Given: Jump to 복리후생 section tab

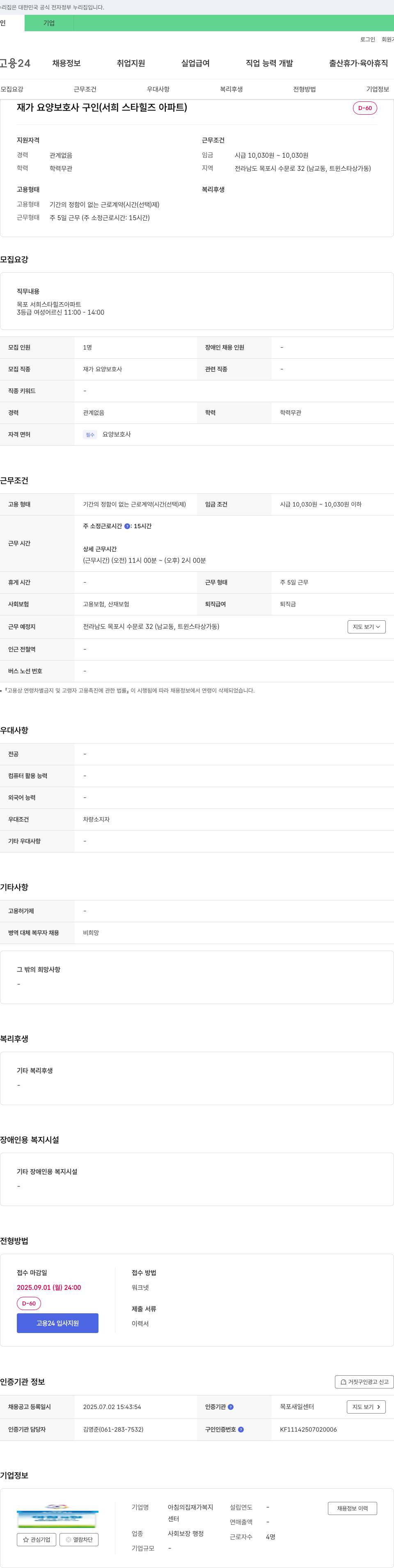Looking at the screenshot, I should 231,89.
